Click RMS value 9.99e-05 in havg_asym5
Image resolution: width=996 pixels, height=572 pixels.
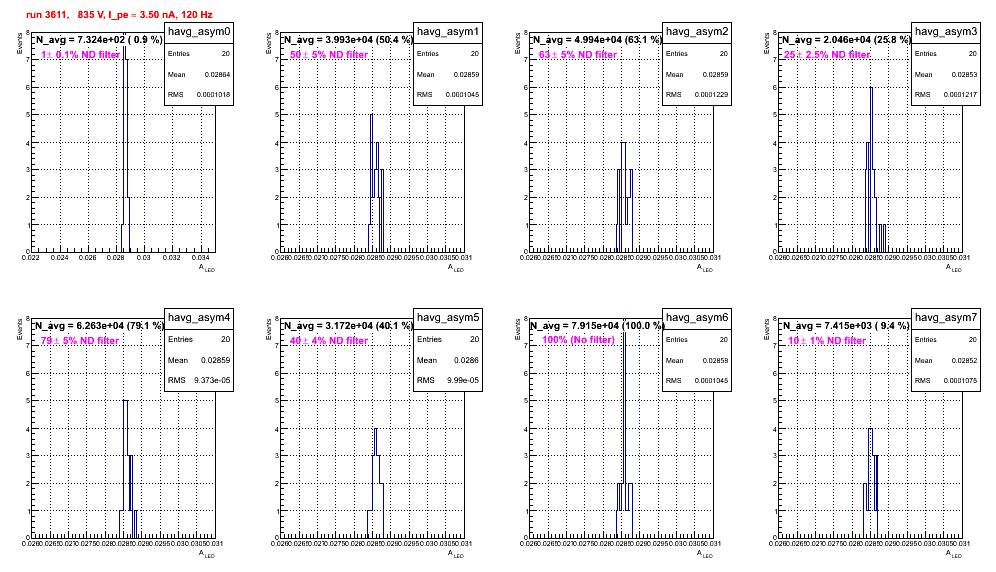point(462,380)
